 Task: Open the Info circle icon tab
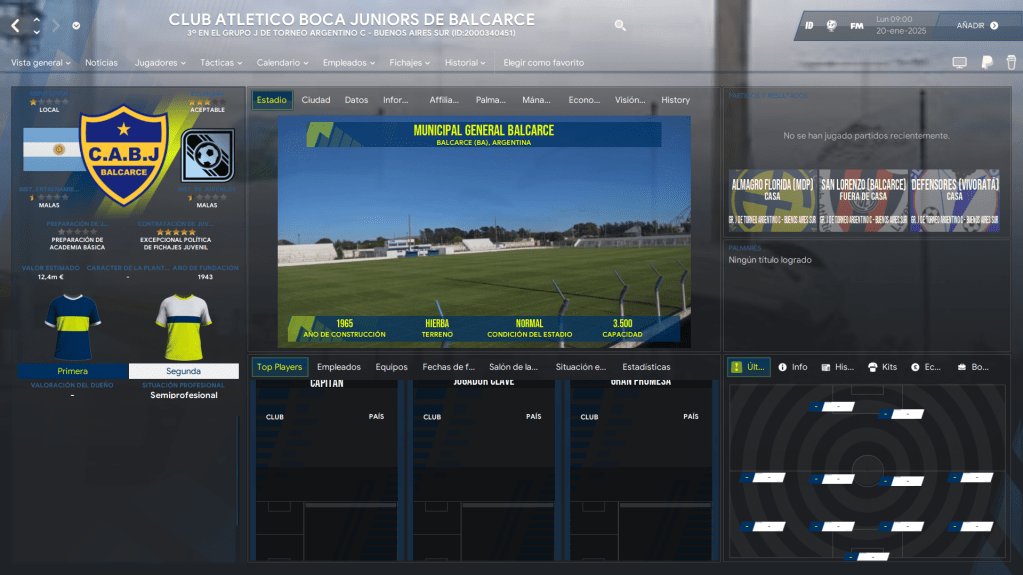[793, 367]
